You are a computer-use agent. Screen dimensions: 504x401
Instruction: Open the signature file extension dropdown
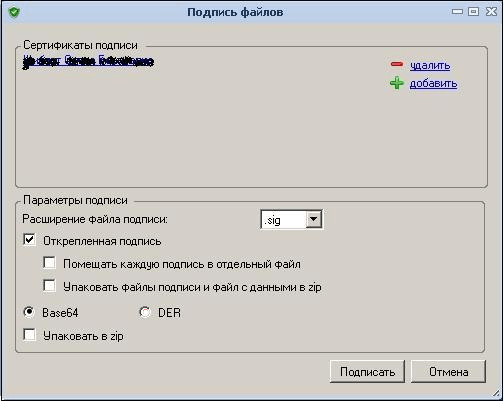click(314, 219)
